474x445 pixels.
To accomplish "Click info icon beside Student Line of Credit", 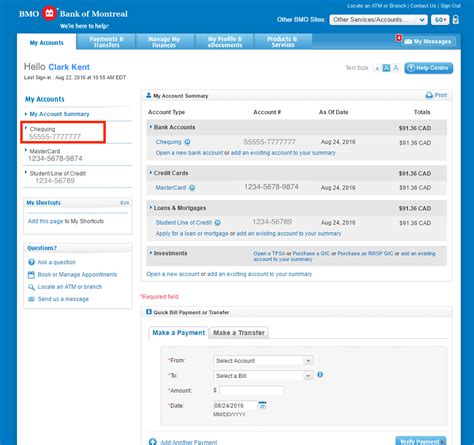I will tap(217, 223).
